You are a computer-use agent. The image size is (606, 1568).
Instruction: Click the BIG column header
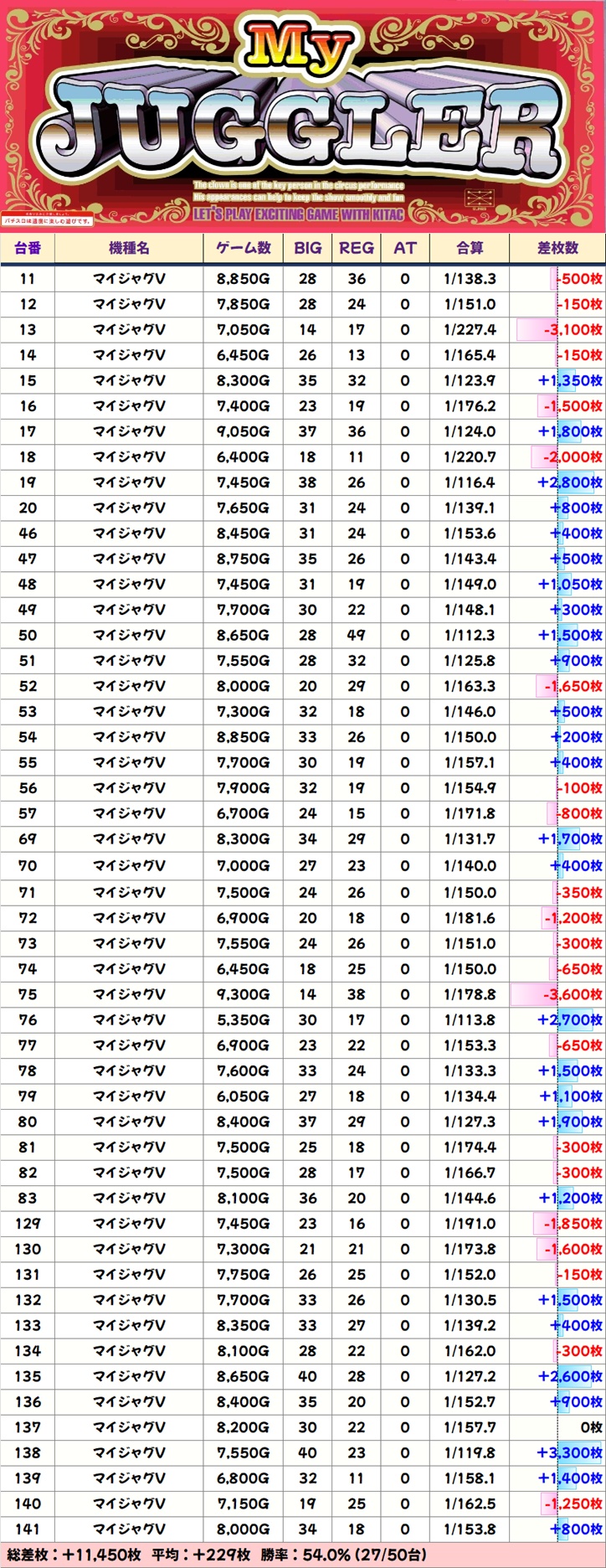click(x=307, y=248)
